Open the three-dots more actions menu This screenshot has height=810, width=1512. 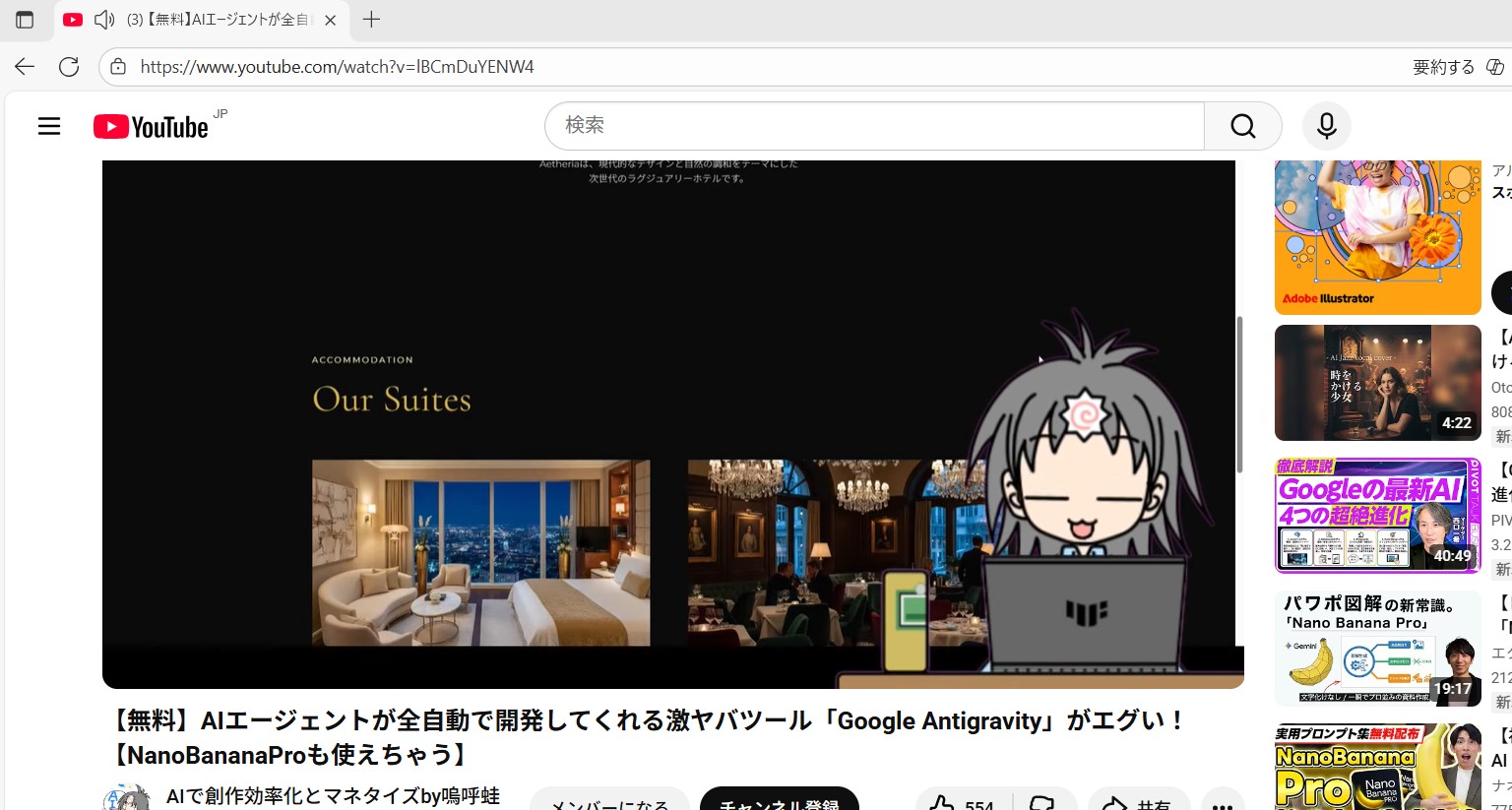click(1222, 803)
